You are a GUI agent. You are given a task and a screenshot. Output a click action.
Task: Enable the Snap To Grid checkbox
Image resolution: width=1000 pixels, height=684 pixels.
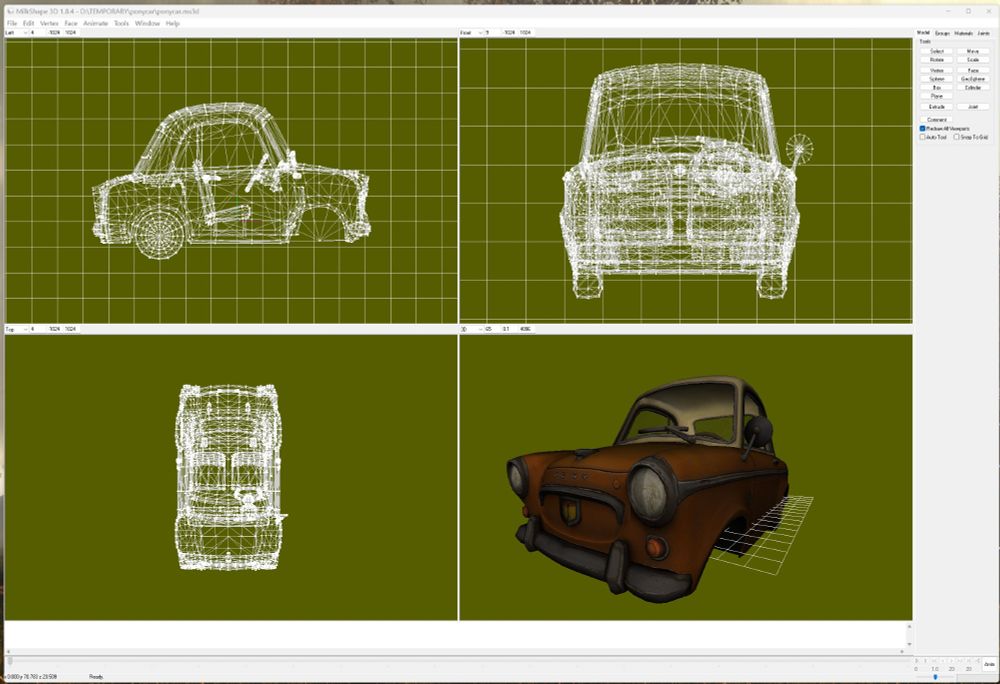coord(957,137)
